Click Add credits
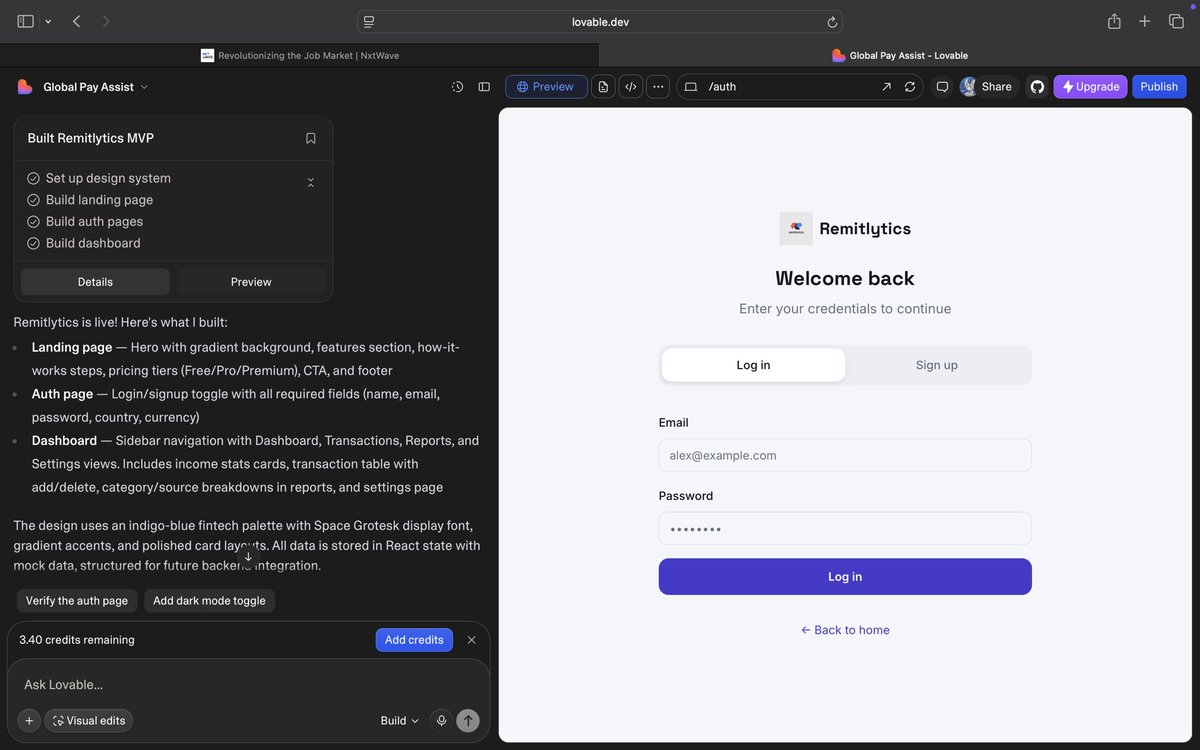The image size is (1200, 750). point(414,640)
